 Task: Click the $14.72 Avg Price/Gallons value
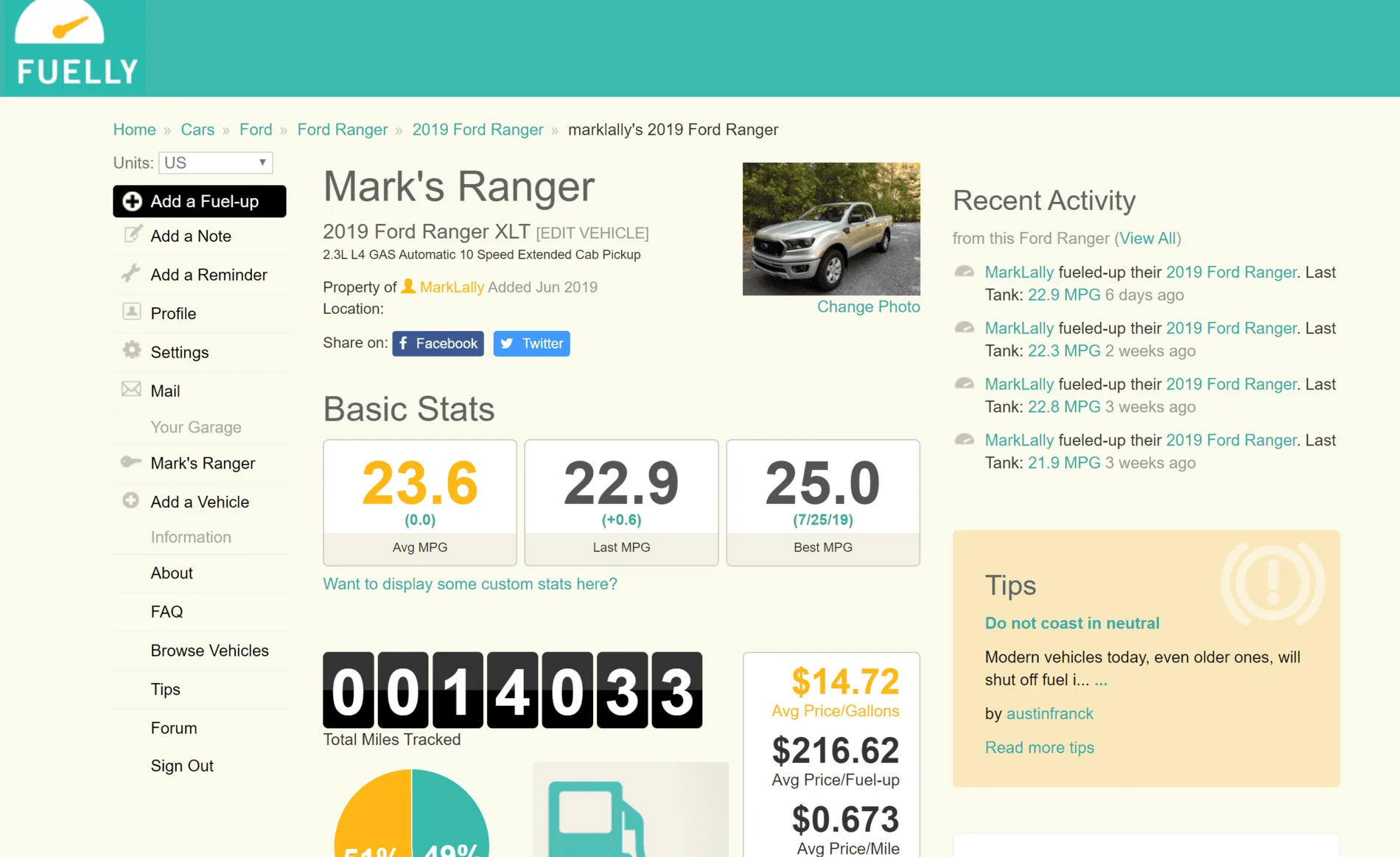point(845,682)
